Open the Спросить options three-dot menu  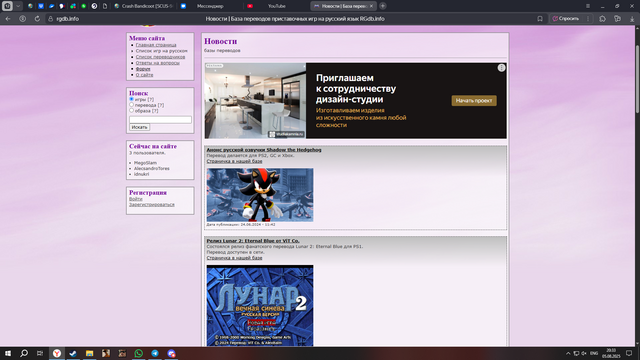pyautogui.click(x=588, y=19)
